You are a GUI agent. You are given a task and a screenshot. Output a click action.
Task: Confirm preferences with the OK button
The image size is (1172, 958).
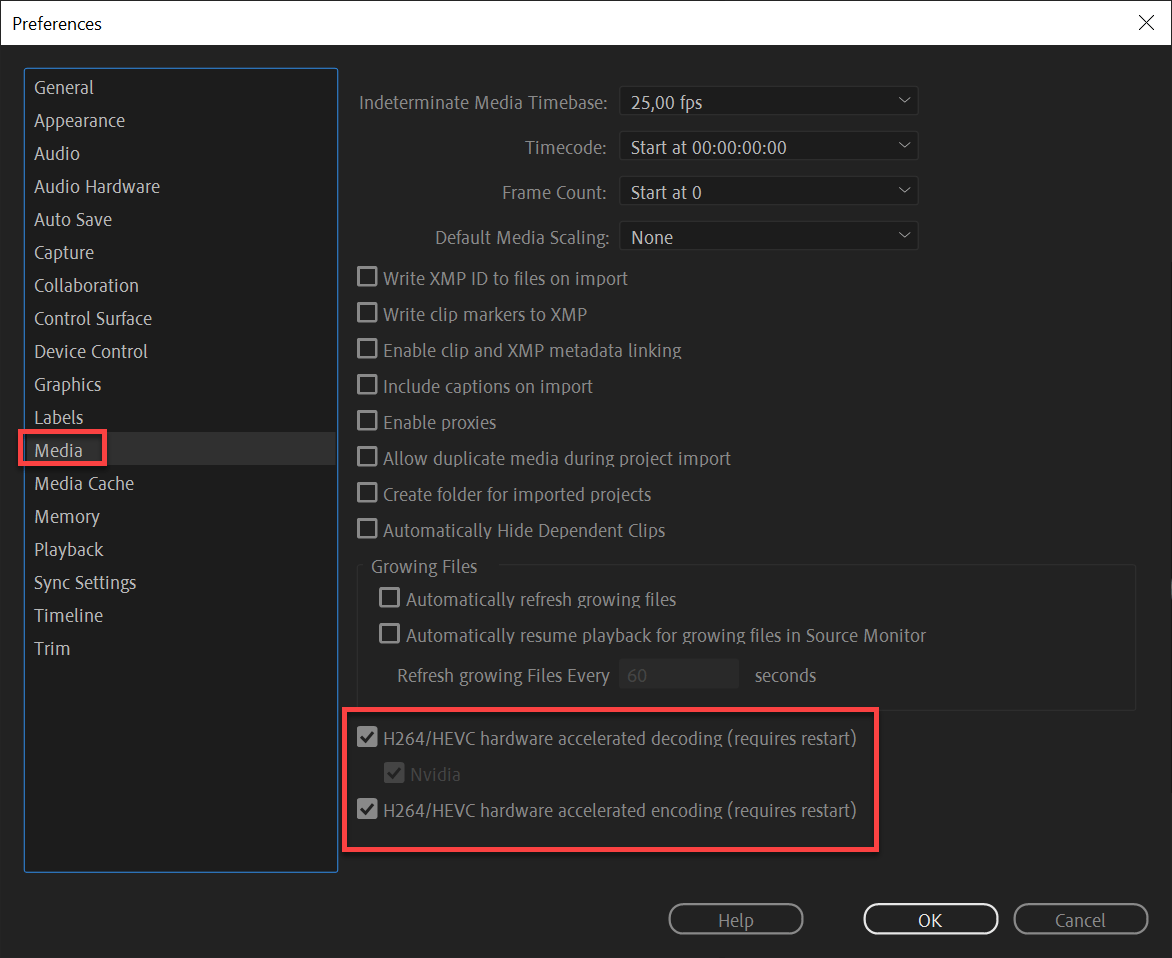pos(930,918)
